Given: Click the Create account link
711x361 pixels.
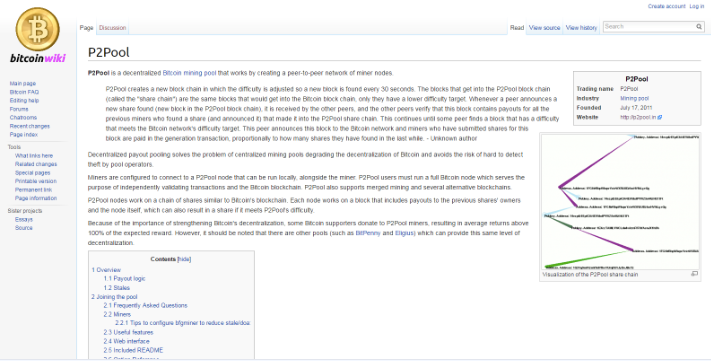Looking at the screenshot, I should (667, 6).
